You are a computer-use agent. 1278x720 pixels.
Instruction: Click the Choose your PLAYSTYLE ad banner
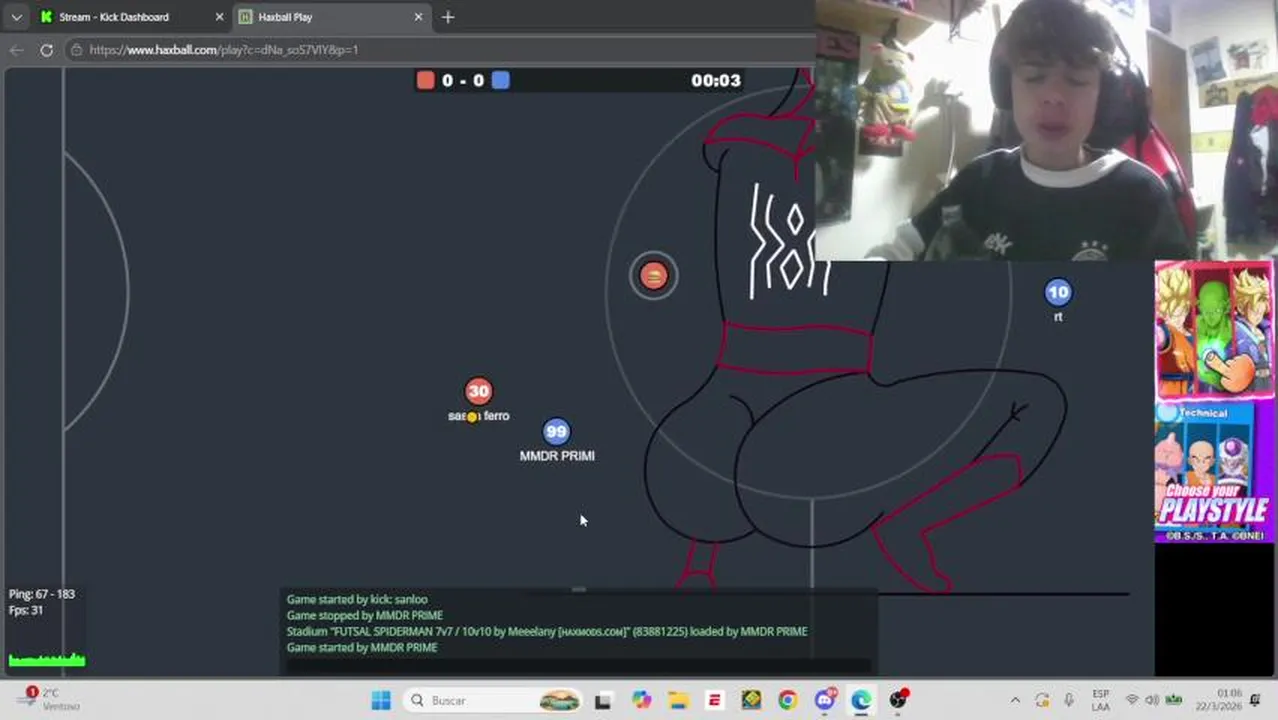1214,472
